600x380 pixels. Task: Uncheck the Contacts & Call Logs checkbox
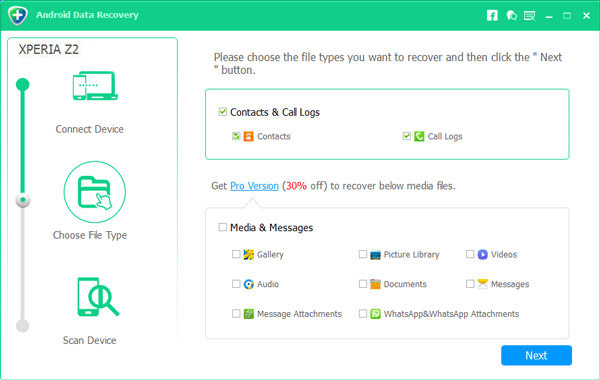coord(222,112)
